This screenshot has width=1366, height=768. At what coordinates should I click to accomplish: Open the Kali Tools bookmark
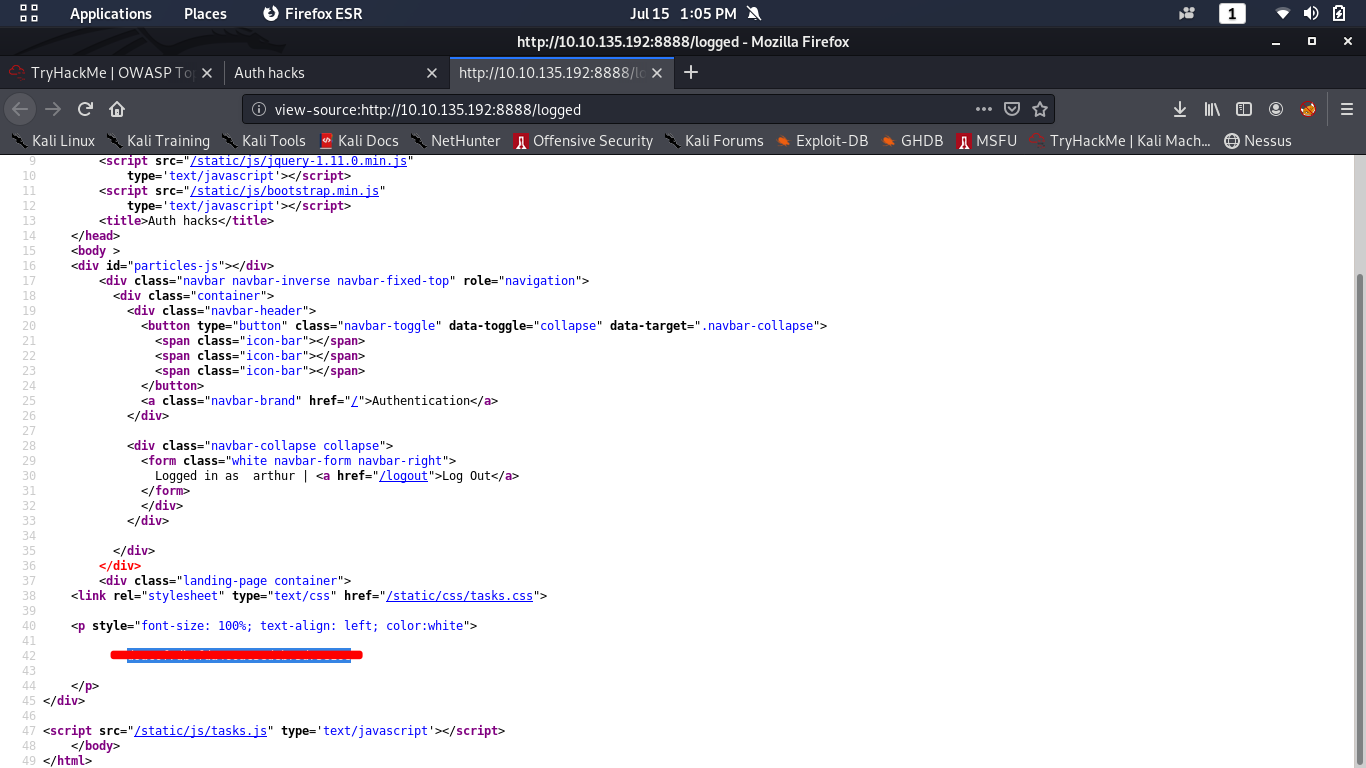(263, 141)
